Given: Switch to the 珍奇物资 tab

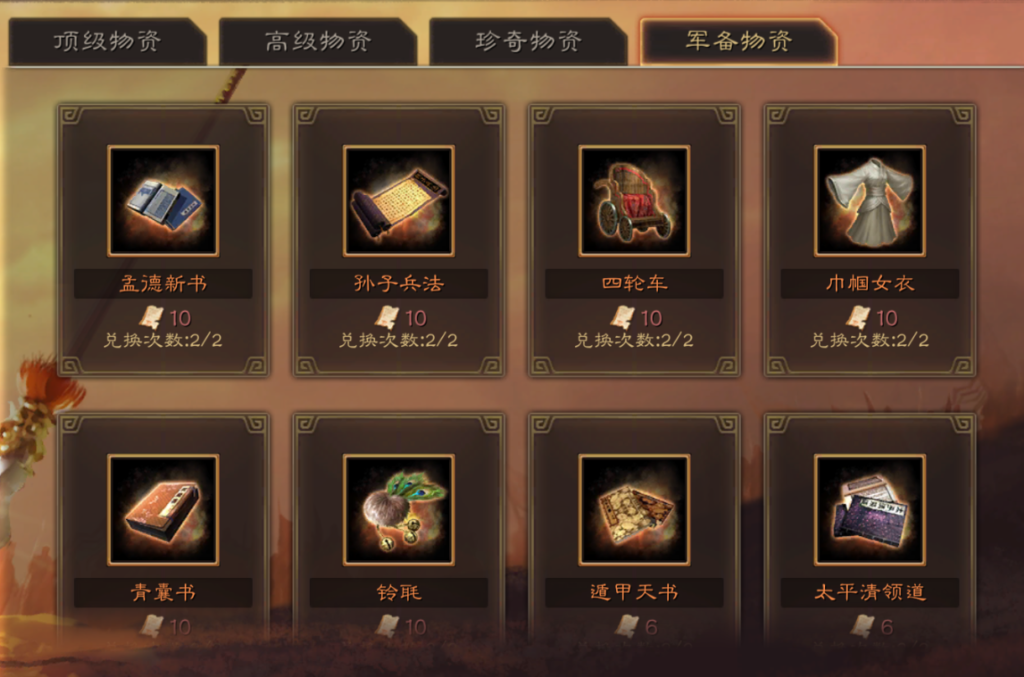Looking at the screenshot, I should pos(528,42).
